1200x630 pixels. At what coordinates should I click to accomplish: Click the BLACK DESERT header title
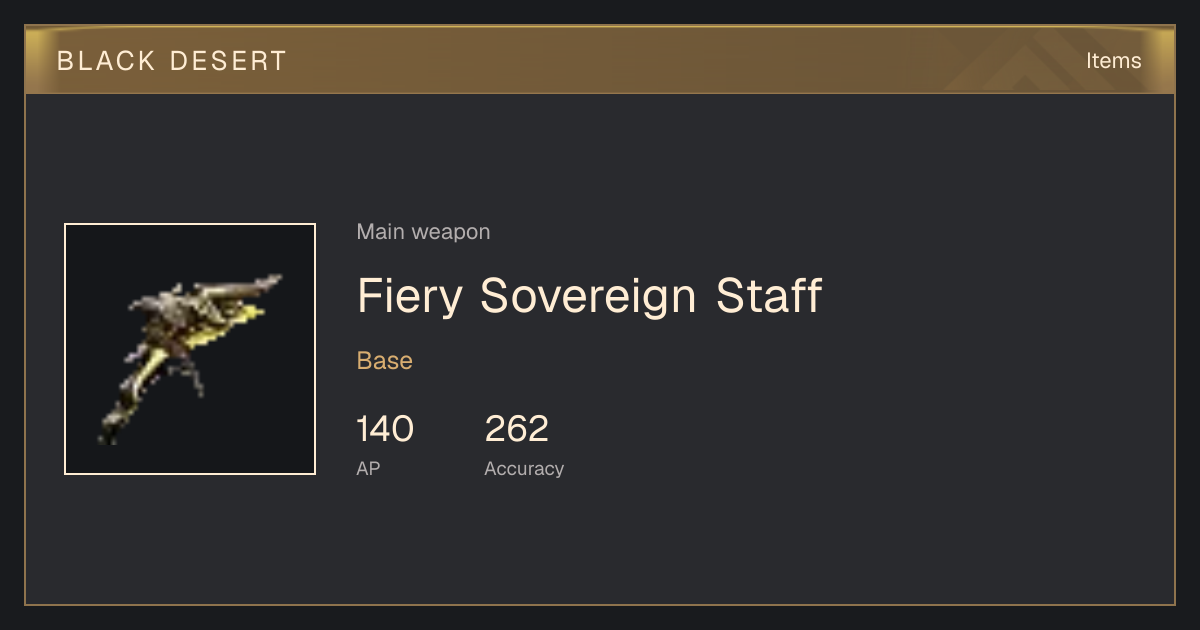tap(172, 61)
